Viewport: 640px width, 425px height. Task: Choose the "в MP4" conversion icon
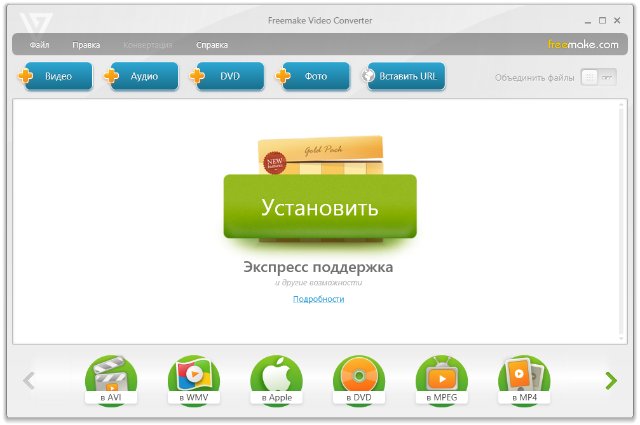[x=524, y=380]
